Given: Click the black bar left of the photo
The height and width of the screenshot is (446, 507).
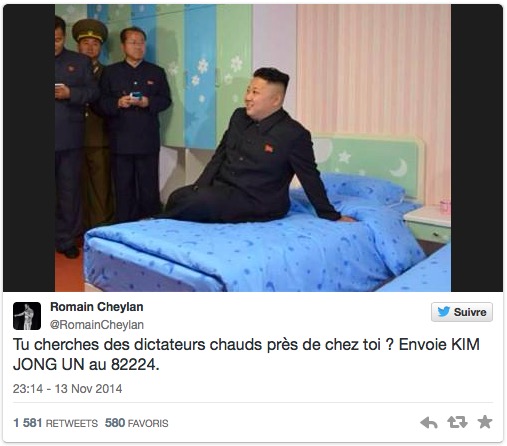Looking at the screenshot, I should 29,148.
